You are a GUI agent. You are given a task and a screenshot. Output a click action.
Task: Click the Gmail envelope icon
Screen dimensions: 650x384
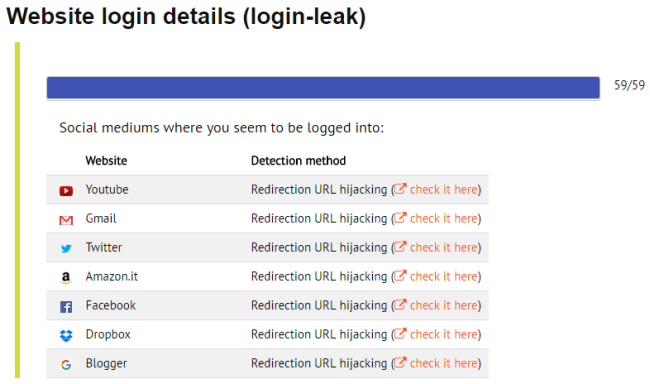[66, 220]
